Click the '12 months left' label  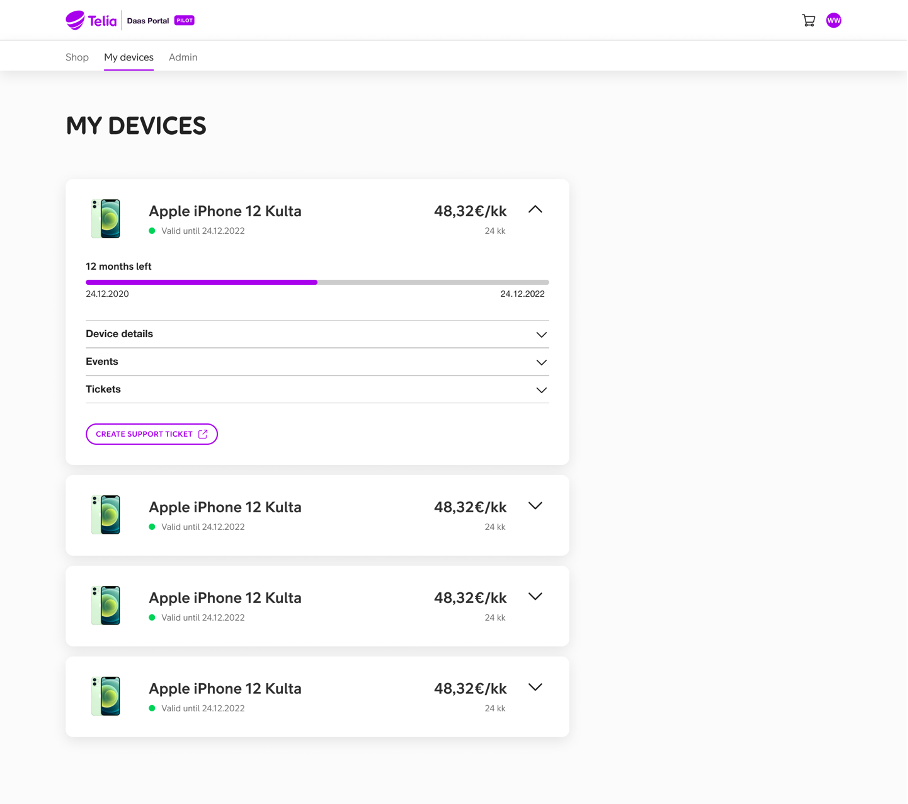tap(118, 266)
